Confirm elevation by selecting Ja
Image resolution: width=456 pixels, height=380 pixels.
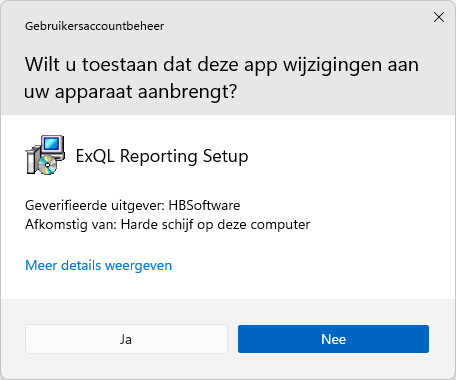coord(126,339)
